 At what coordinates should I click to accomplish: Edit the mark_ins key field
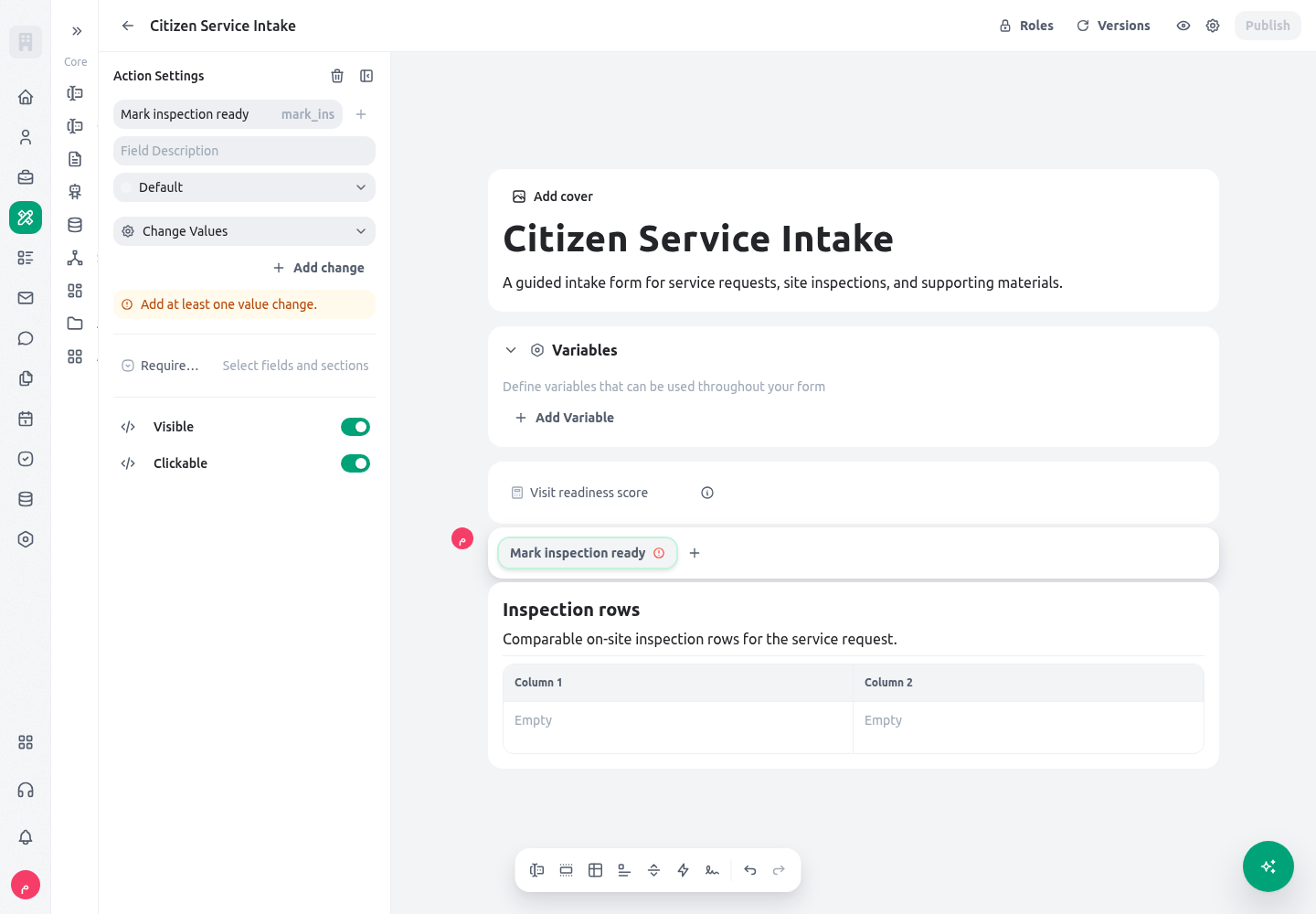coord(308,114)
